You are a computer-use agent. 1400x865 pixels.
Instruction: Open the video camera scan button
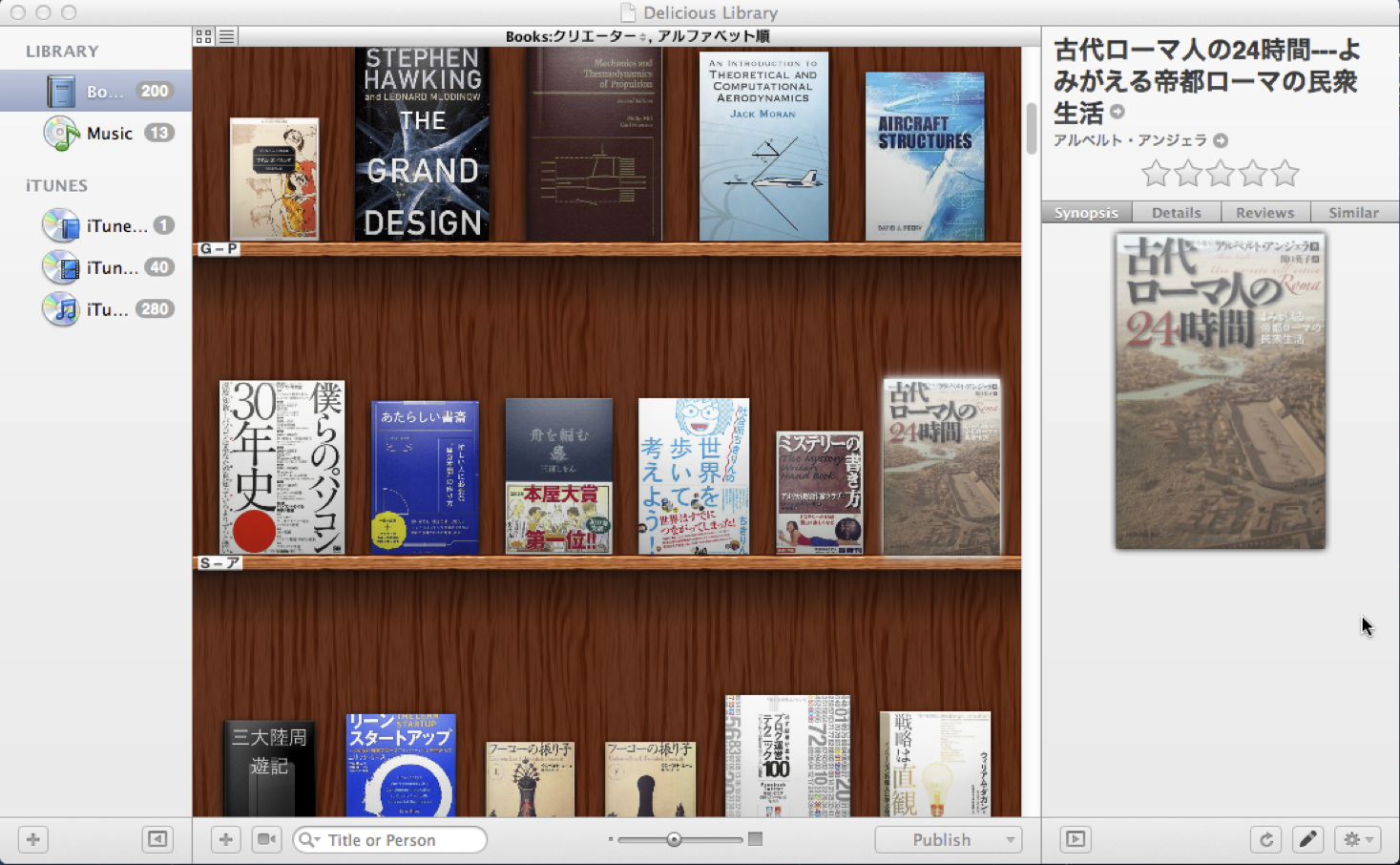pyautogui.click(x=267, y=839)
